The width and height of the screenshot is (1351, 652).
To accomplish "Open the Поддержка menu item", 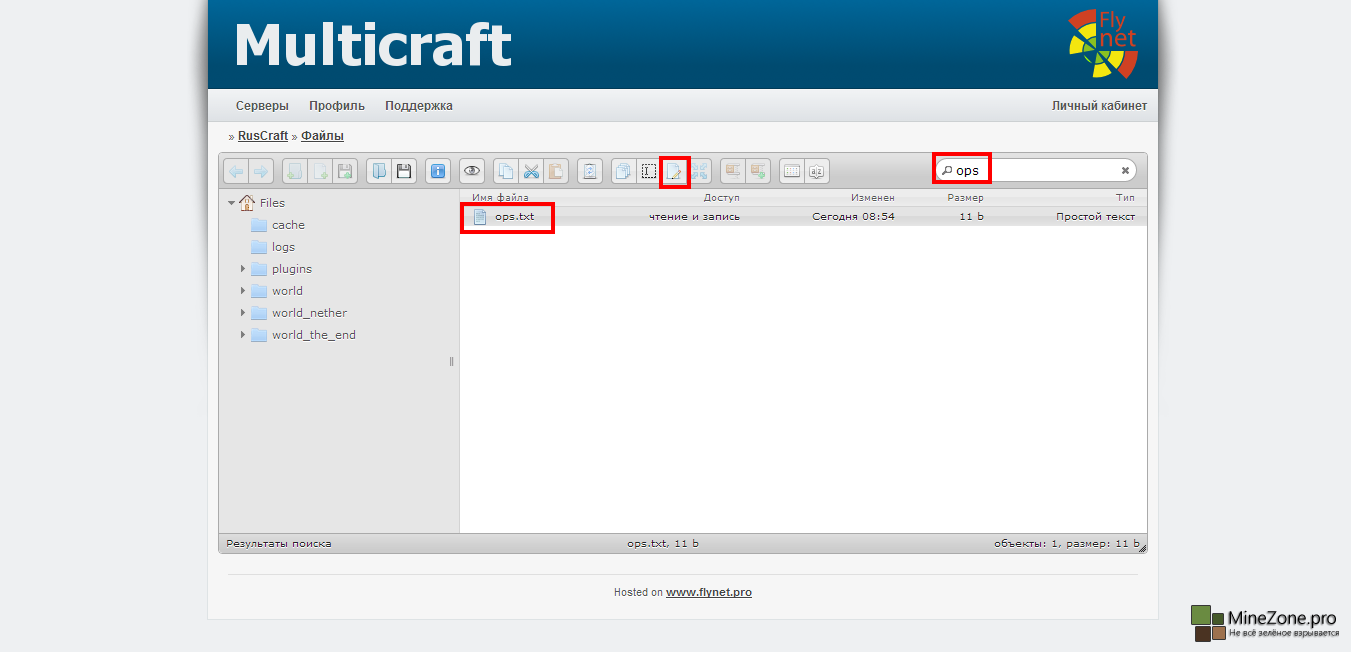I will tap(418, 106).
